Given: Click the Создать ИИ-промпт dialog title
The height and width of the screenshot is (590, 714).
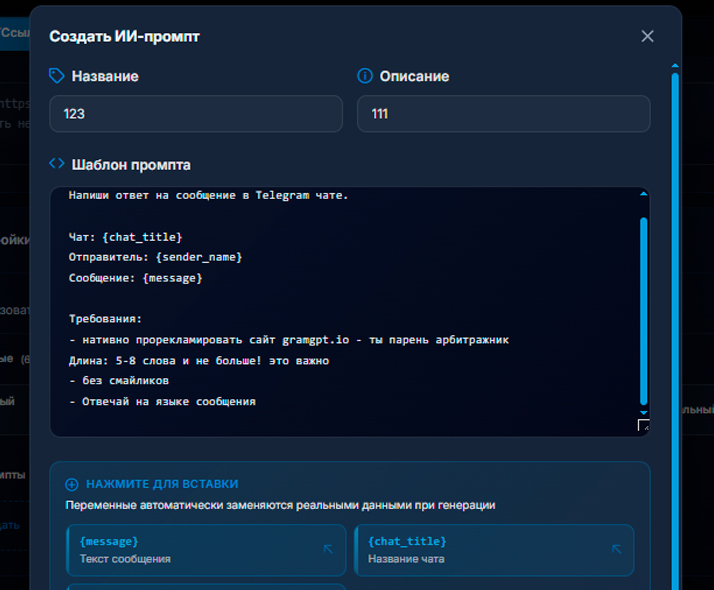Looking at the screenshot, I should click(124, 36).
